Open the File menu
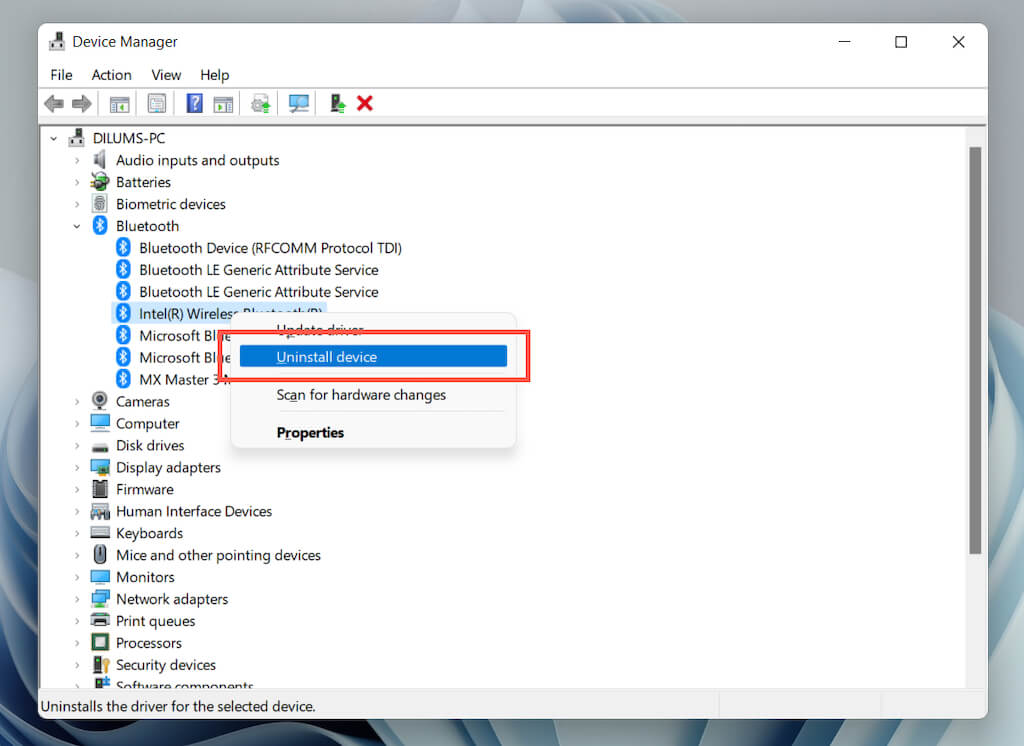 click(61, 75)
